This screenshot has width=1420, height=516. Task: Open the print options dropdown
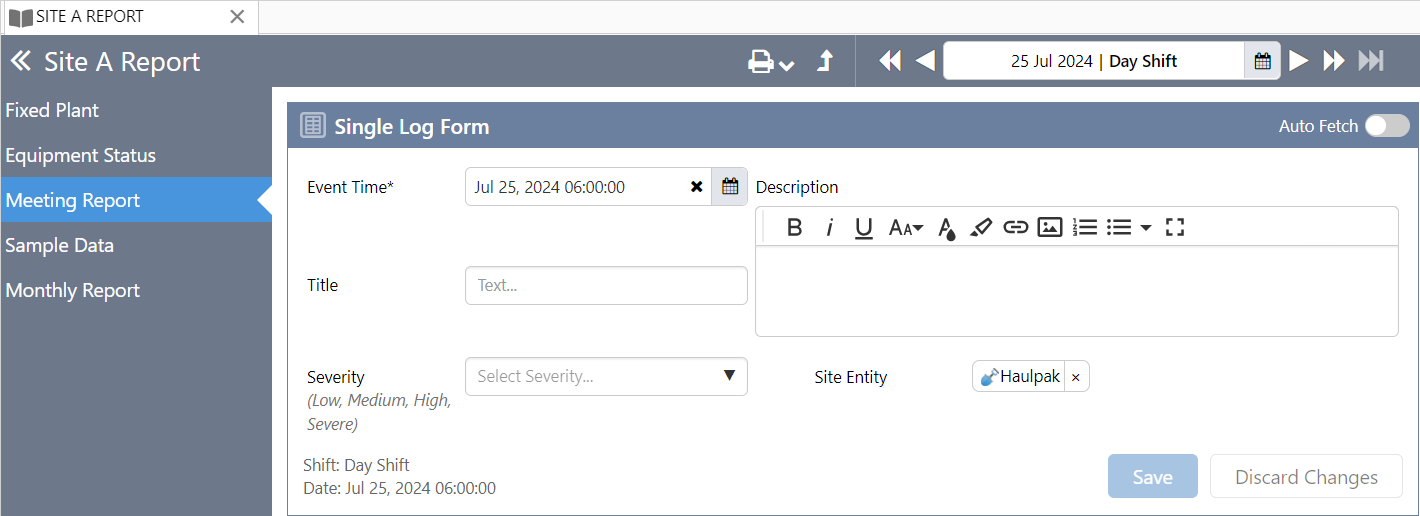click(771, 62)
